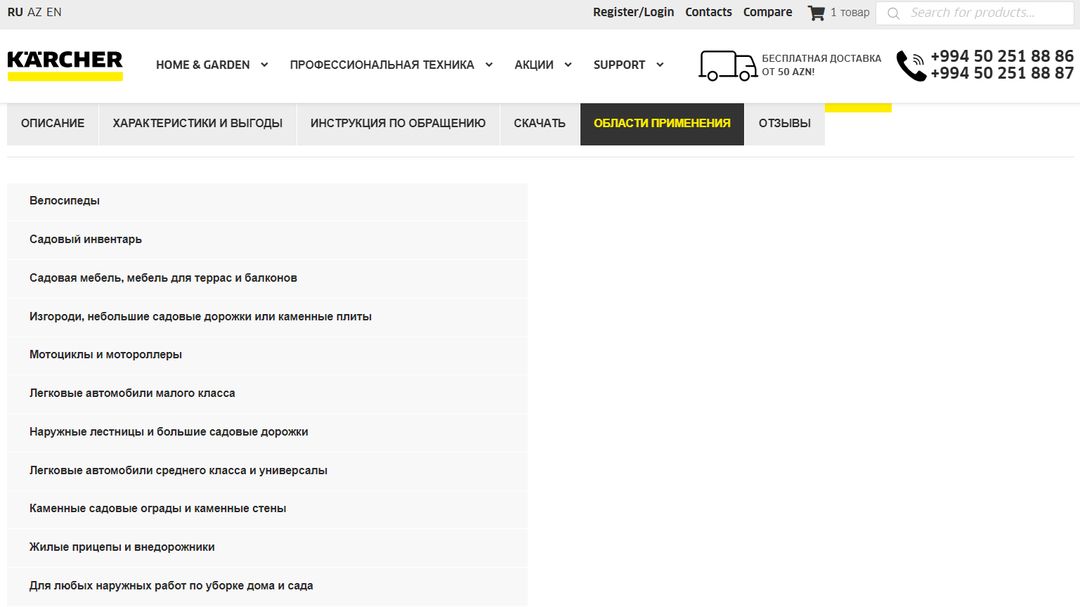The height and width of the screenshot is (607, 1080).
Task: Click the delivery truck icon
Action: pyautogui.click(x=727, y=65)
